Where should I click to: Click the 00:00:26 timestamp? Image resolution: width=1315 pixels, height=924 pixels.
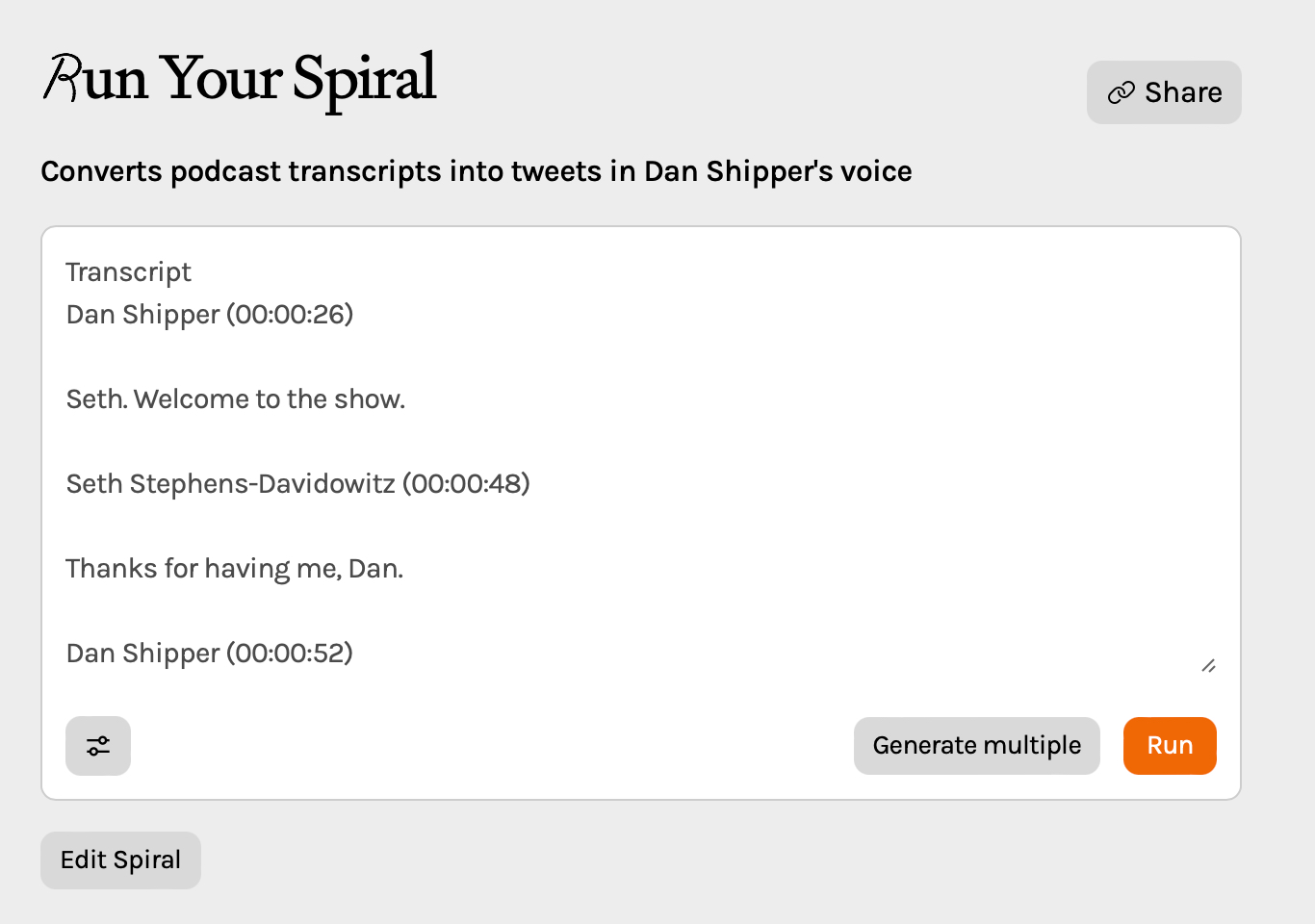pos(290,315)
